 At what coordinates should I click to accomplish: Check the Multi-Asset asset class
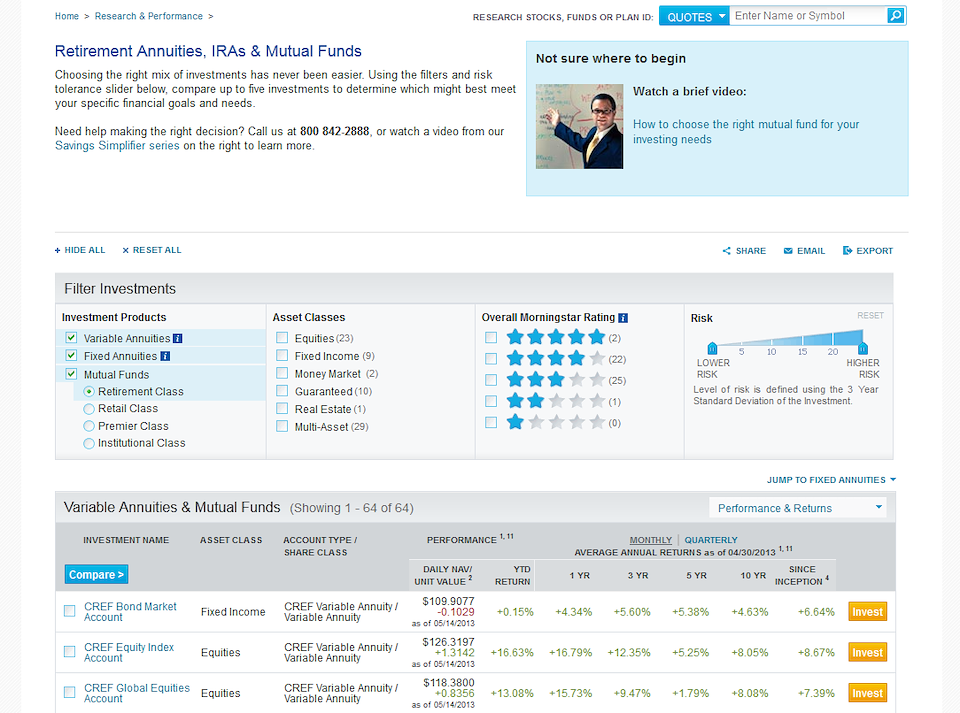point(282,427)
